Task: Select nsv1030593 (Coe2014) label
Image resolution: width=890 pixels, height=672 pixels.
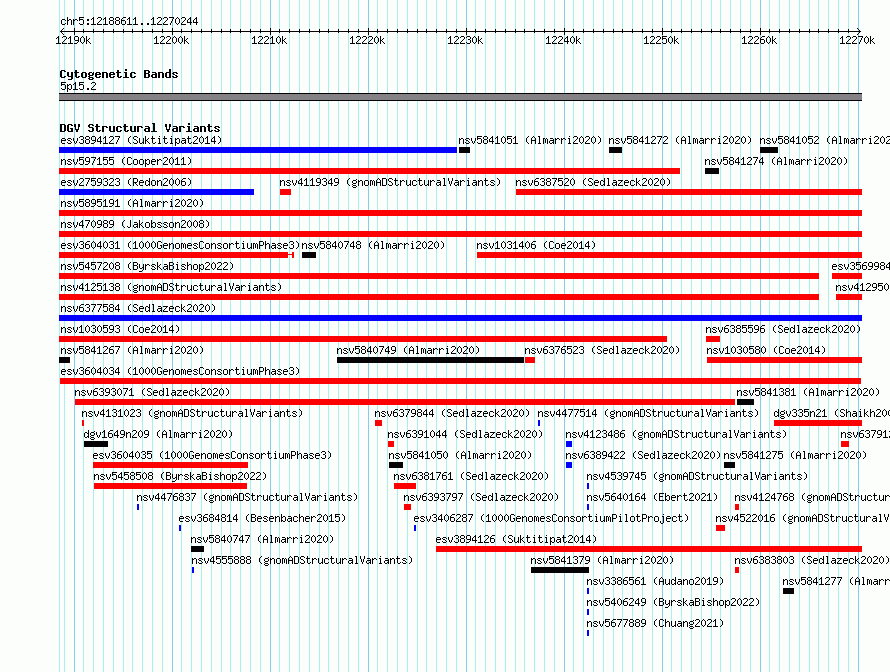Action: (120, 329)
